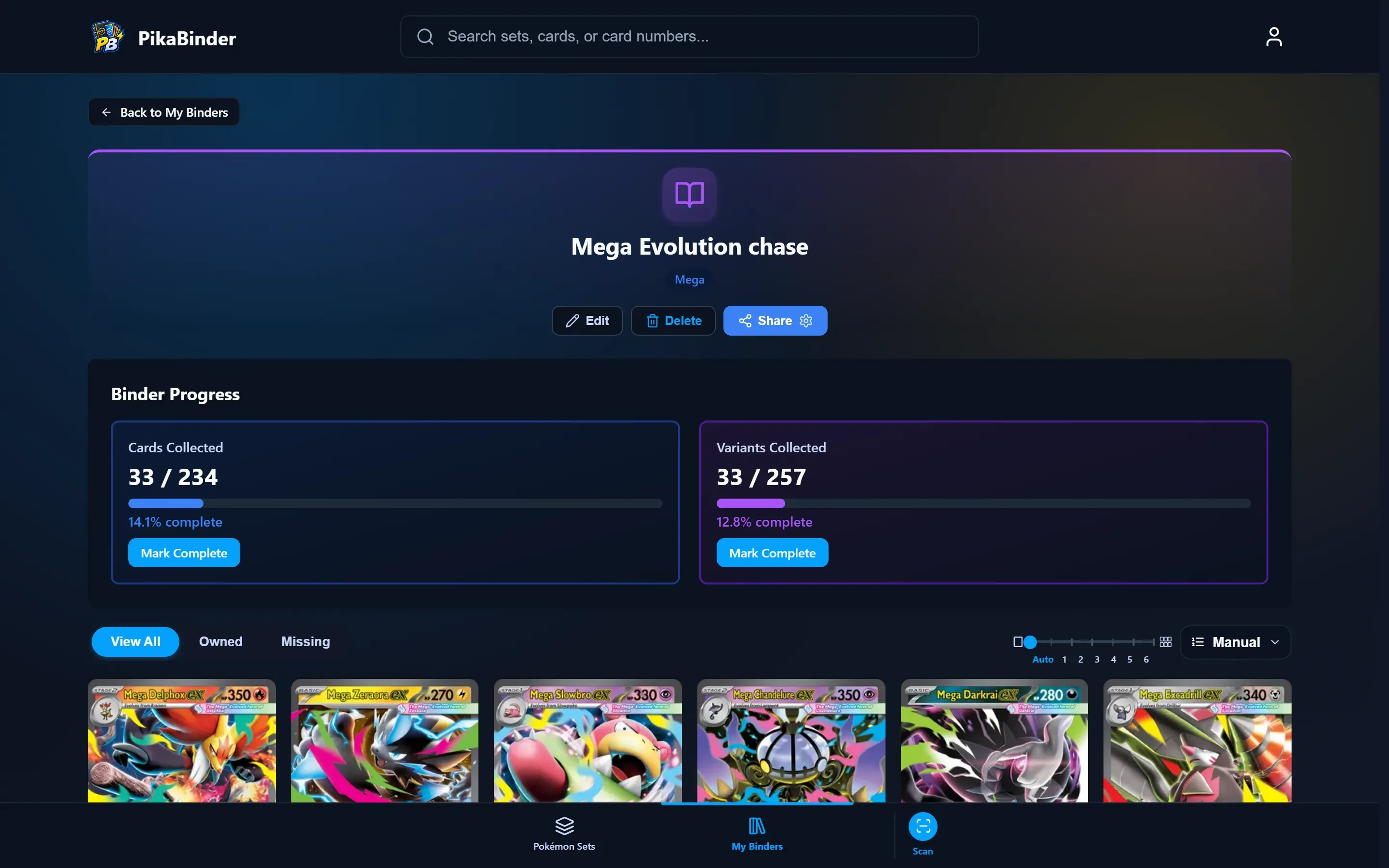Open the Manual sort order dropdown
This screenshot has height=868, width=1389.
[1235, 642]
